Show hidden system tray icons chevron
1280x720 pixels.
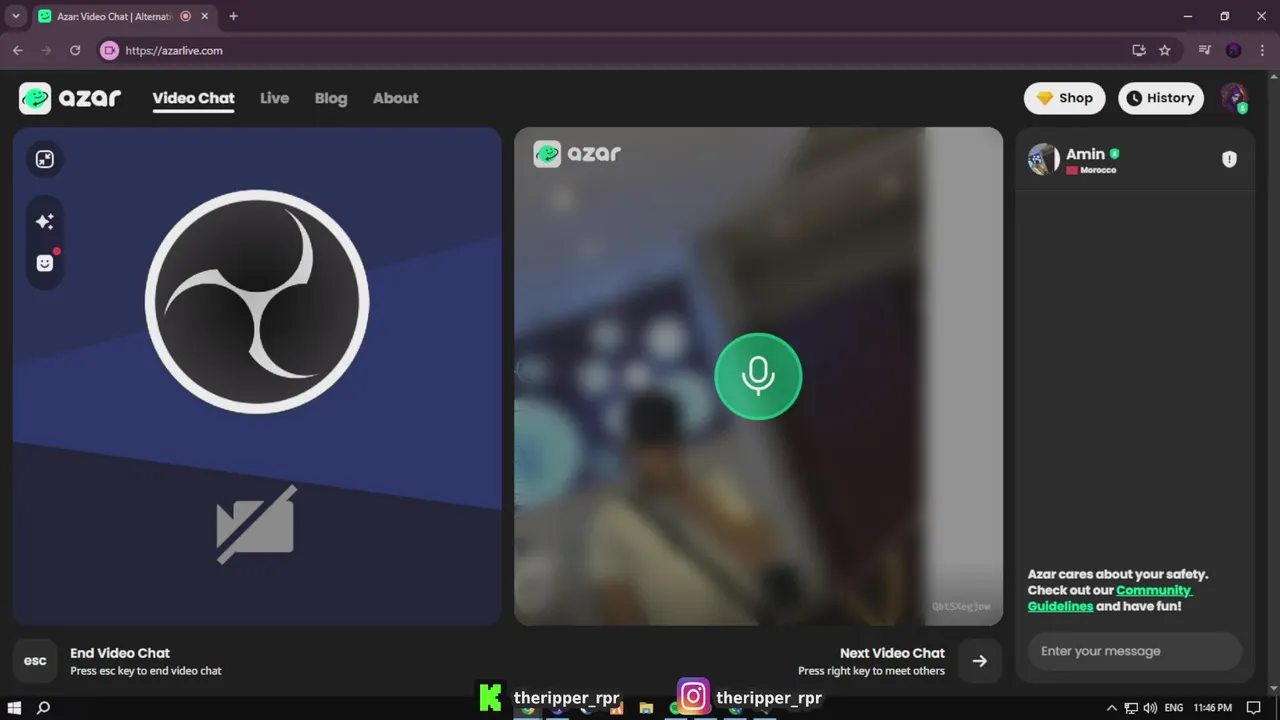pyautogui.click(x=1111, y=707)
